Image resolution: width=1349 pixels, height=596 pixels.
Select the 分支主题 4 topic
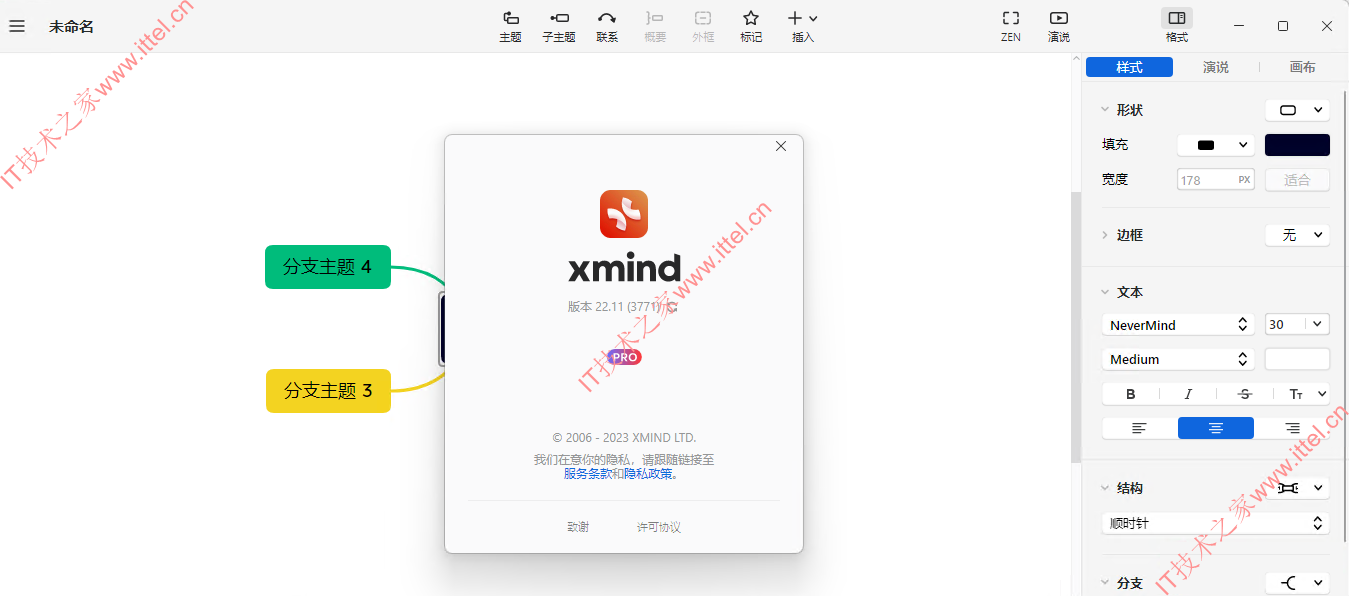click(328, 267)
